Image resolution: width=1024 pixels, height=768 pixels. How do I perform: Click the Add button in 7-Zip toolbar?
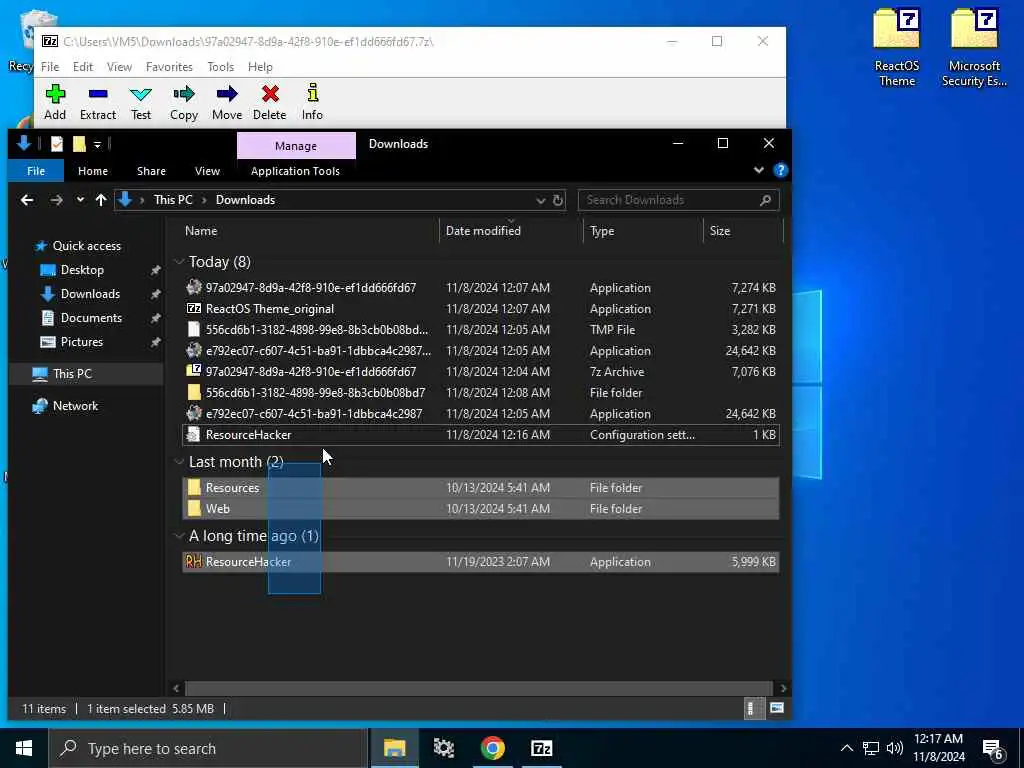(55, 103)
